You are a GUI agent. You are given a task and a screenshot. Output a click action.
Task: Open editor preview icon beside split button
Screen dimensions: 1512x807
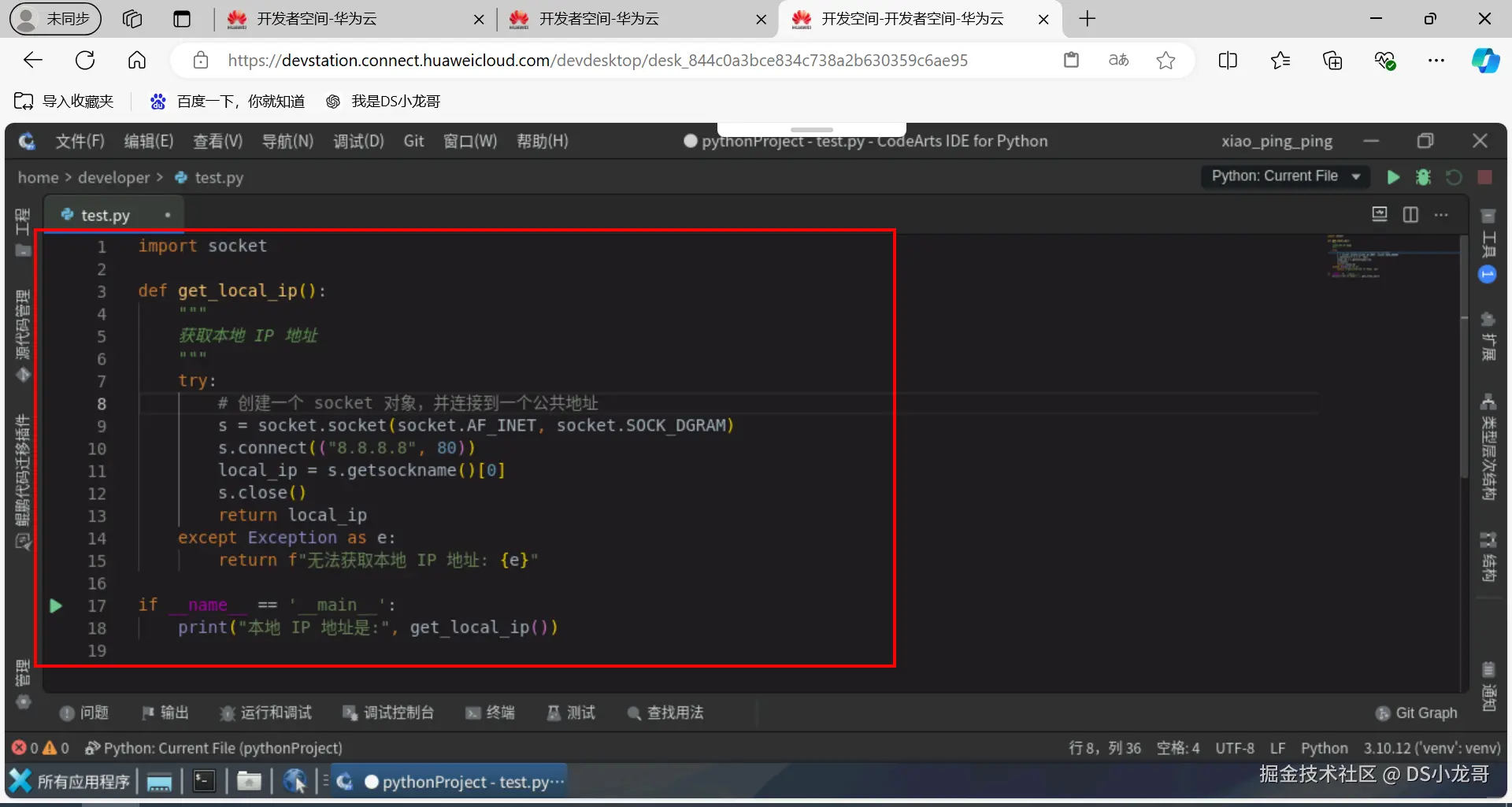[x=1380, y=214]
